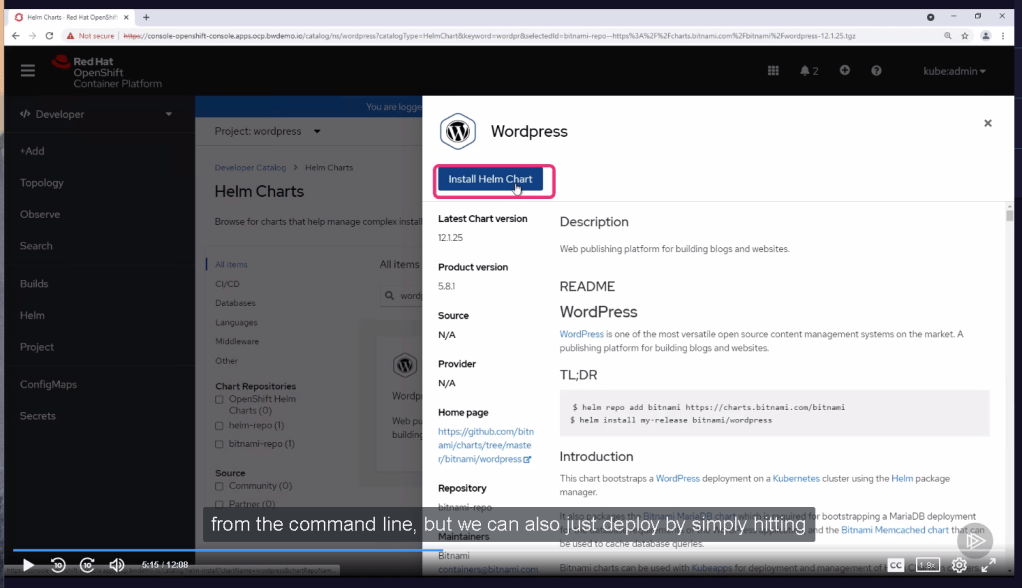
Task: Open the Helm link in Introduction
Action: pyautogui.click(x=902, y=478)
